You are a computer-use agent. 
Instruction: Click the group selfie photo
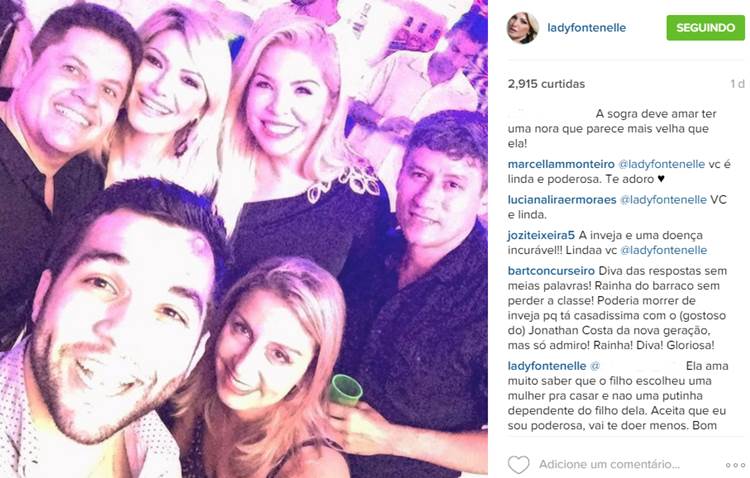tap(244, 239)
